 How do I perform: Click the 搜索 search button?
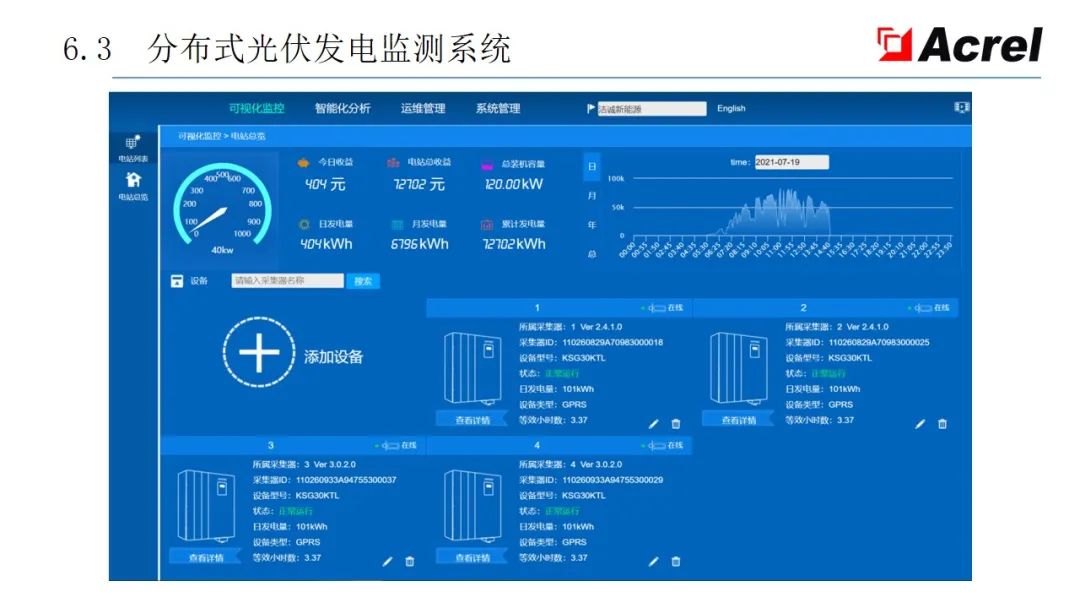(362, 280)
